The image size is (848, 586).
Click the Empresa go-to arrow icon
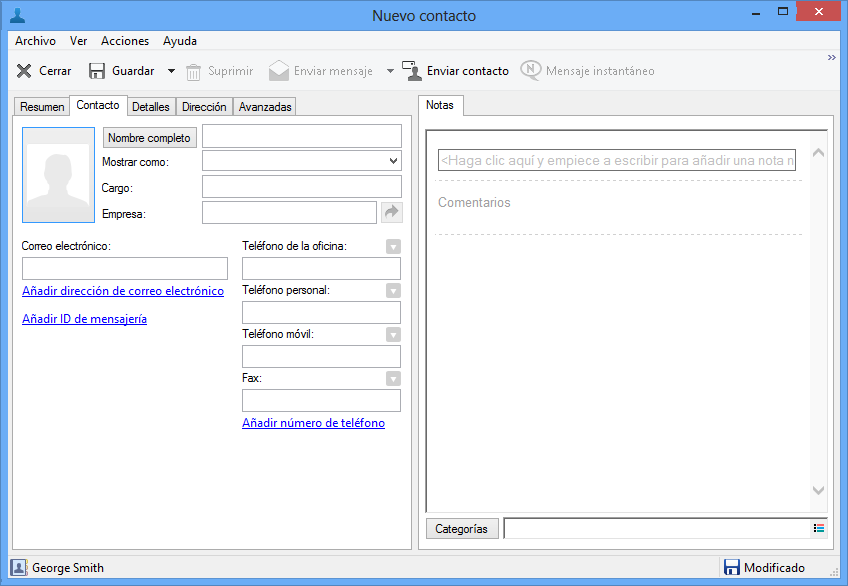point(392,212)
